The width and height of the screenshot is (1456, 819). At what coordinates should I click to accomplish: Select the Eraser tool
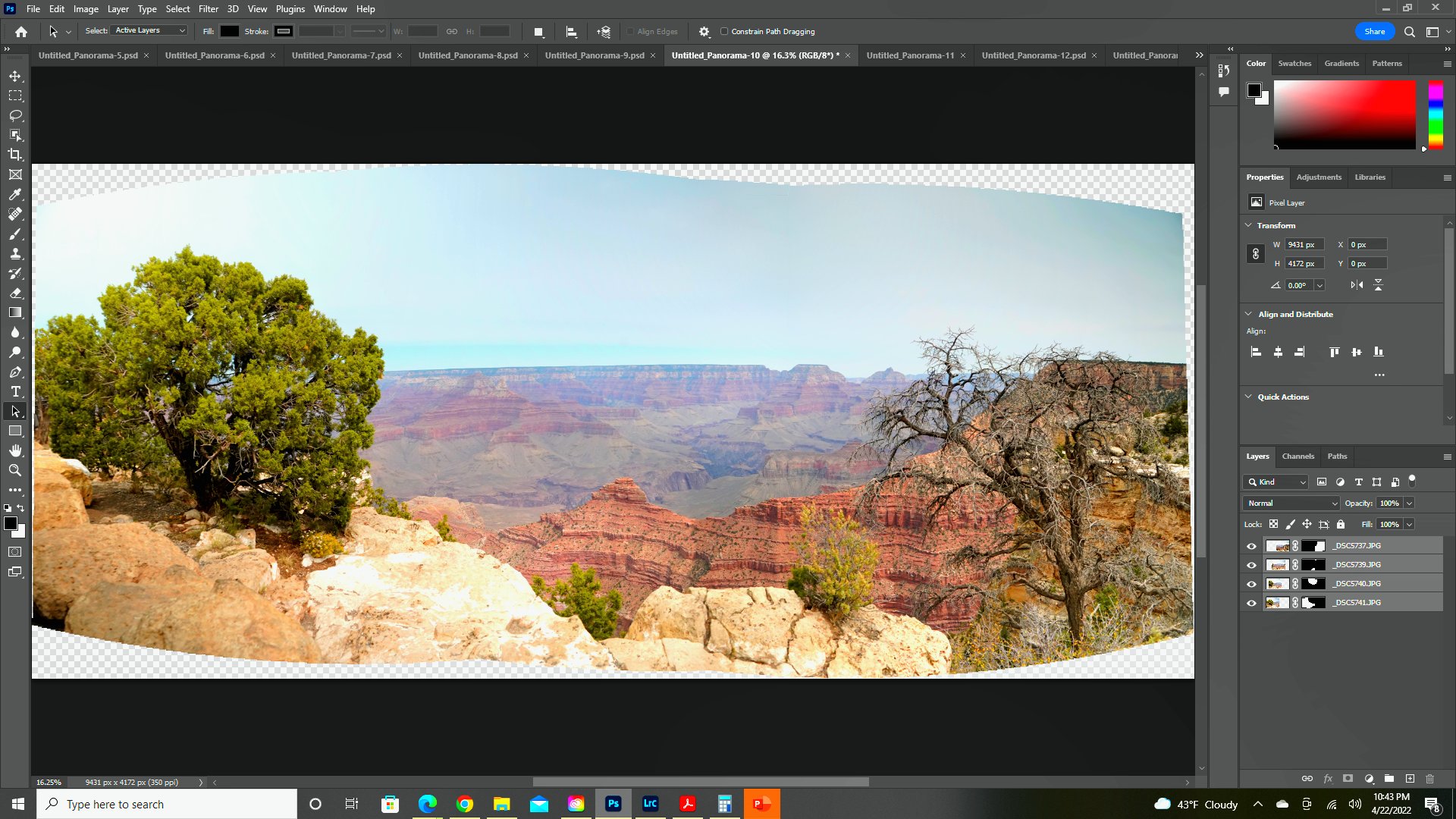tap(15, 293)
